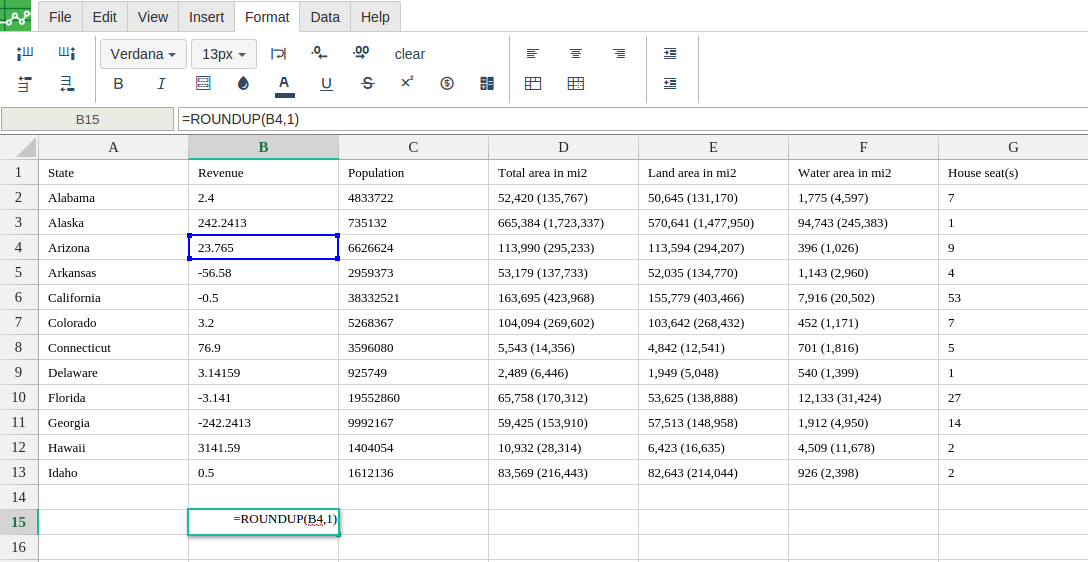Viewport: 1088px width, 562px height.
Task: Center align the cell text
Action: (x=576, y=54)
